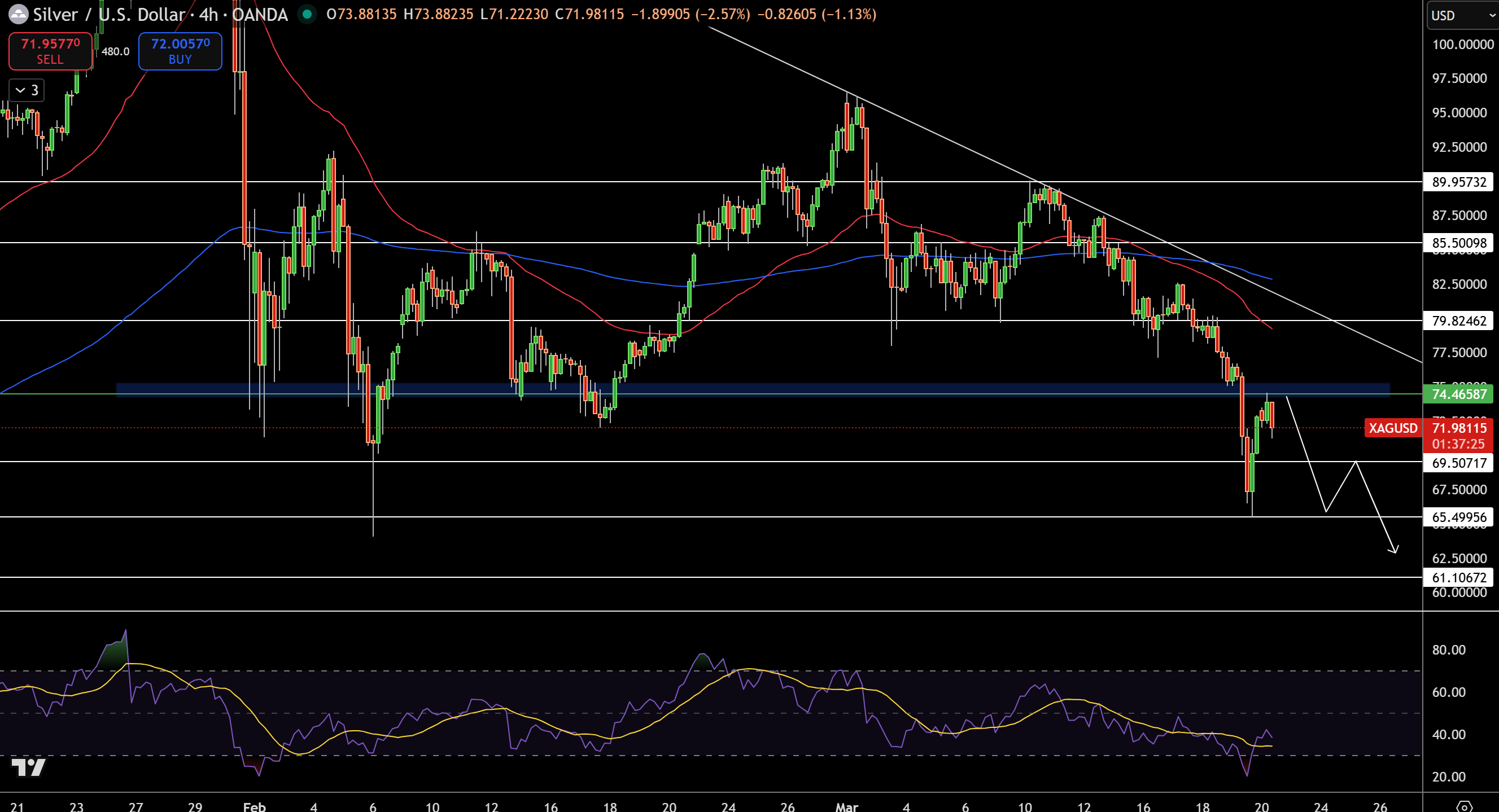
Task: Click the XAGUSD price label tag
Action: pyautogui.click(x=1392, y=428)
